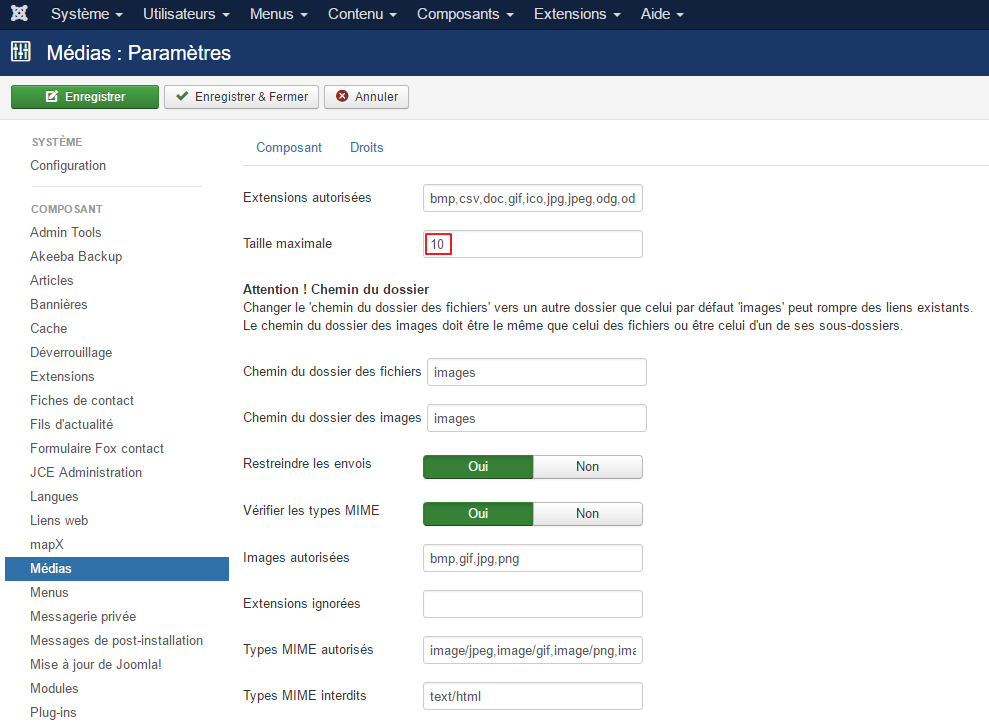The width and height of the screenshot is (989, 728).
Task: Open the Composants dropdown menu
Action: click(x=465, y=15)
